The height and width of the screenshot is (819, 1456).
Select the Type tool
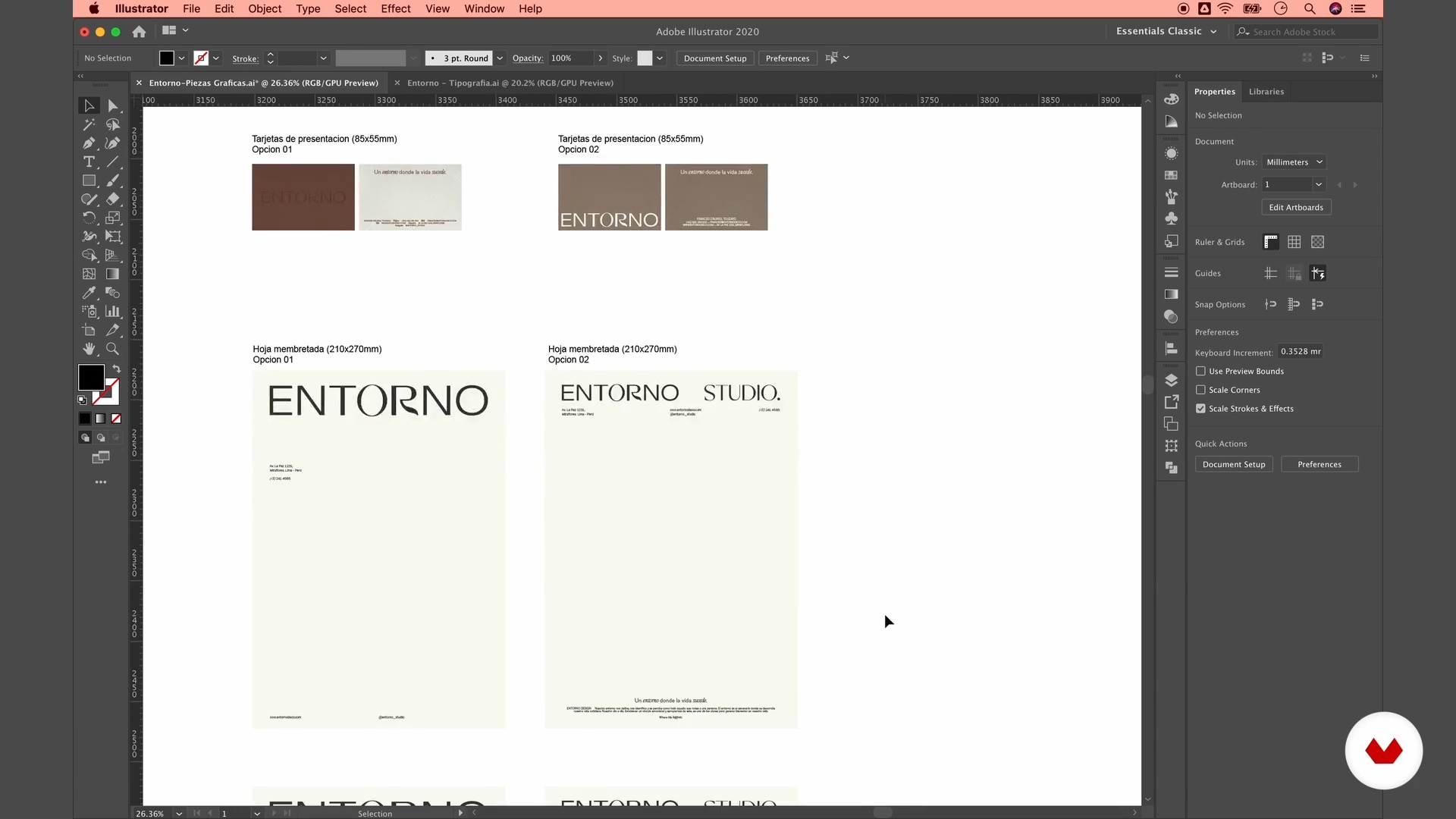[x=89, y=162]
